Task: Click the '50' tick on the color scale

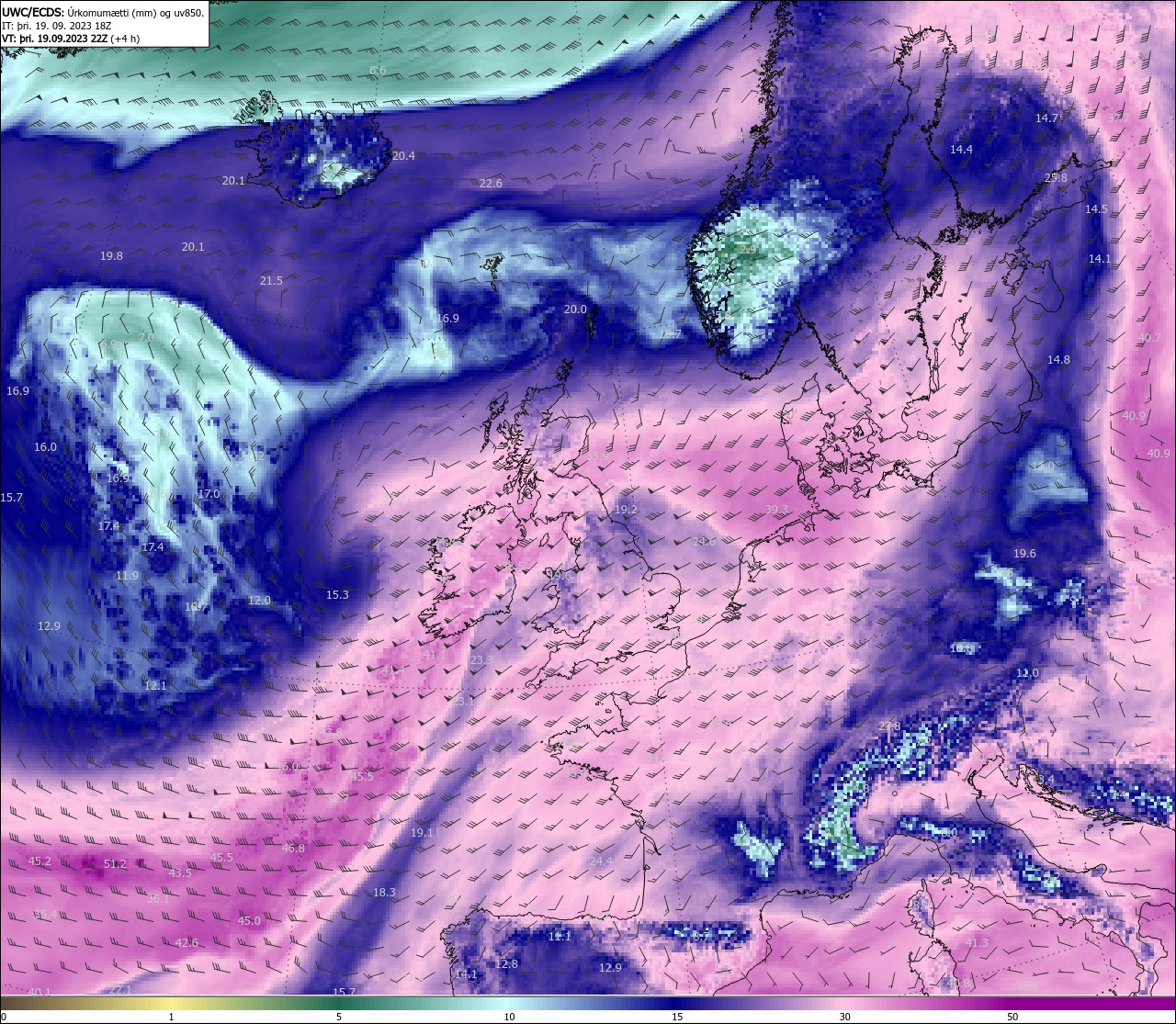Action: (1012, 1017)
